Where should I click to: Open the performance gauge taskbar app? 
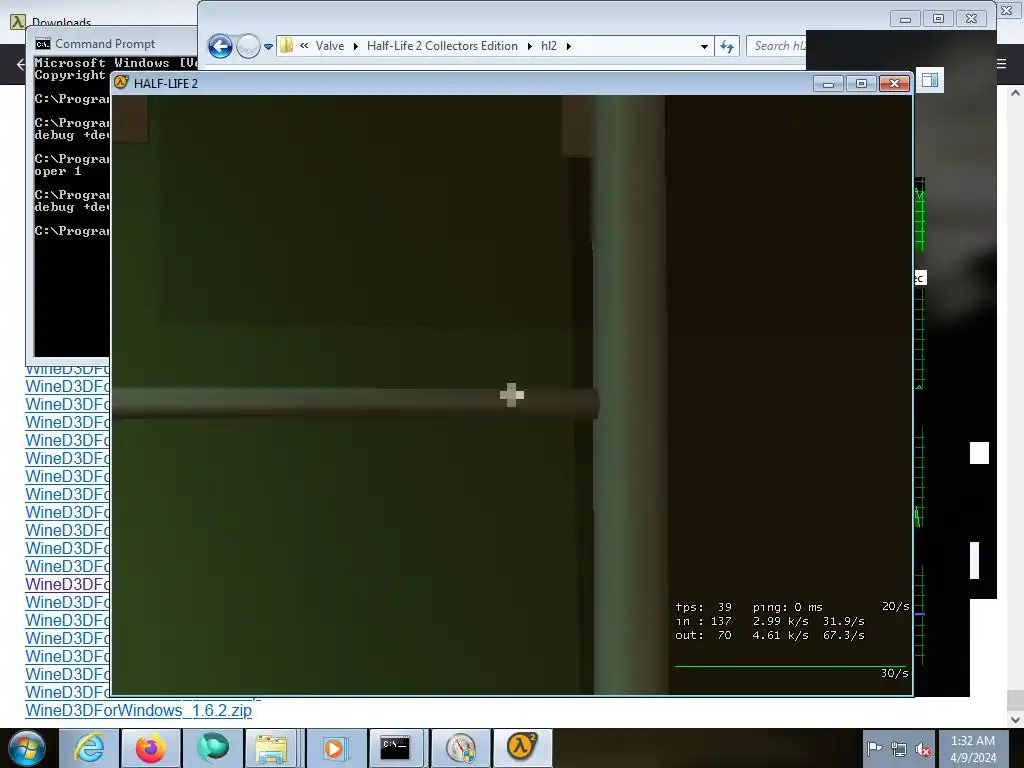(460, 748)
